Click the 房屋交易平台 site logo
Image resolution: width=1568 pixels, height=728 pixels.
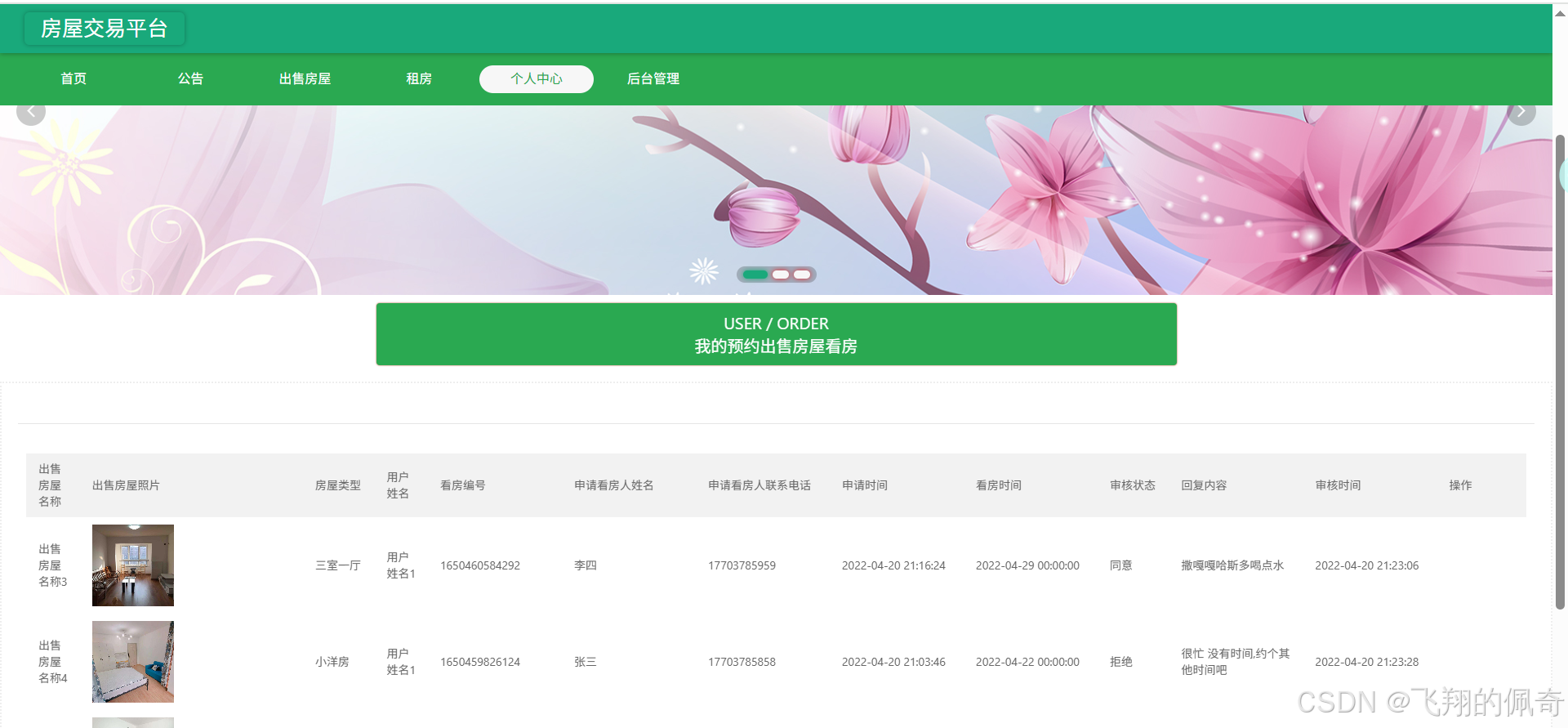(105, 29)
